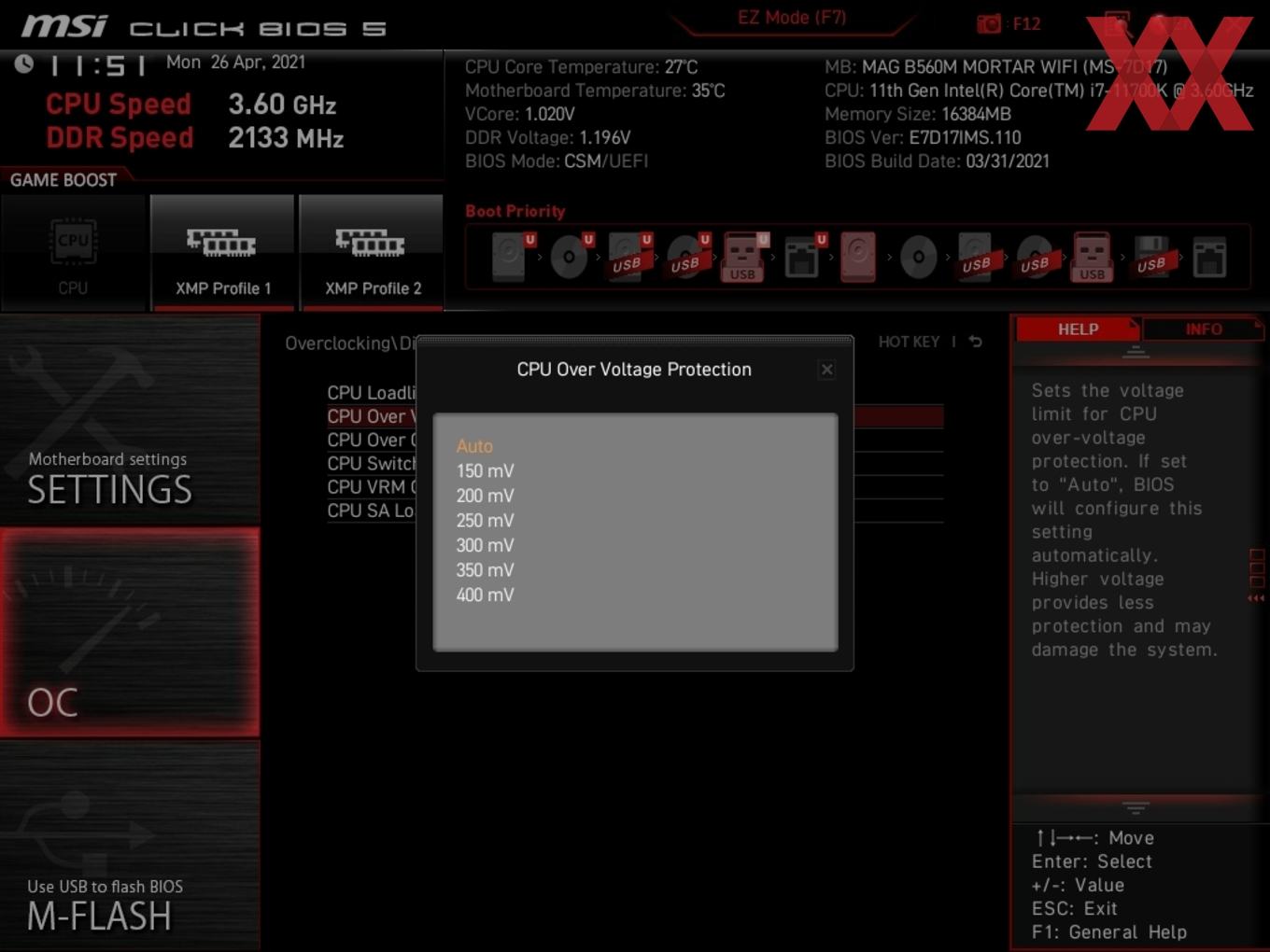Viewport: 1270px width, 952px height.
Task: Click the CPU Core Temperature: 27°C reading
Action: point(581,67)
